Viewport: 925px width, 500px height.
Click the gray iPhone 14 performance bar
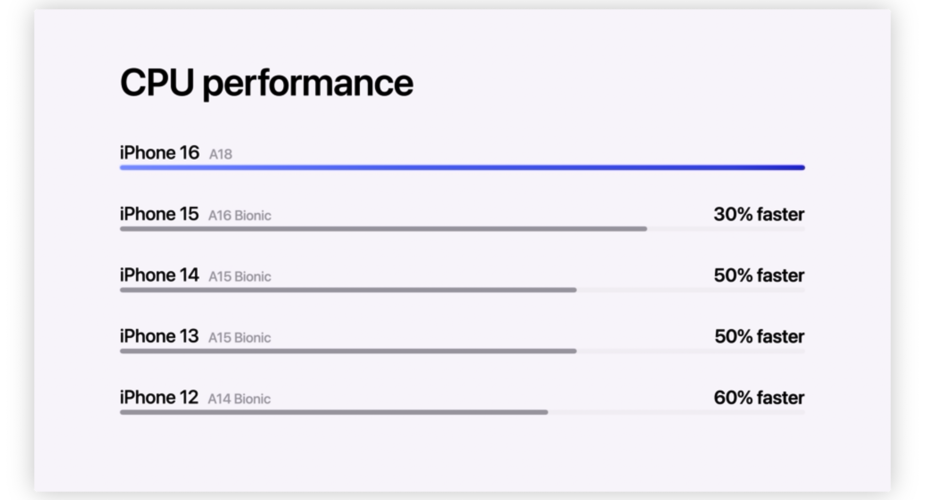click(348, 290)
